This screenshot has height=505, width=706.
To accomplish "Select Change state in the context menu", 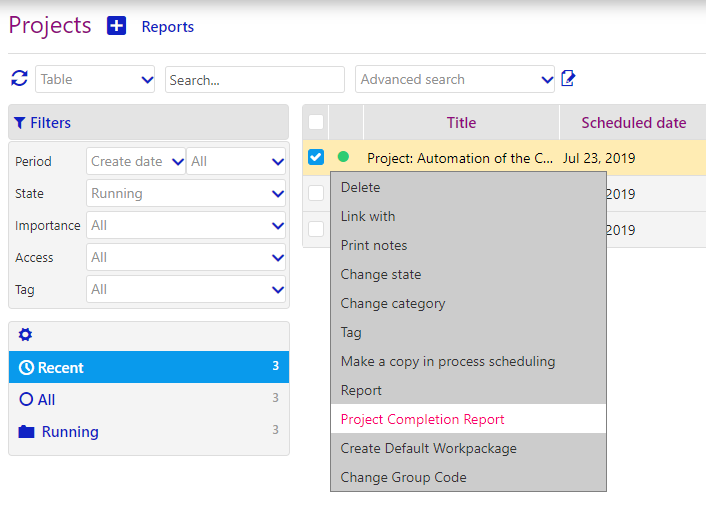I will (x=468, y=274).
